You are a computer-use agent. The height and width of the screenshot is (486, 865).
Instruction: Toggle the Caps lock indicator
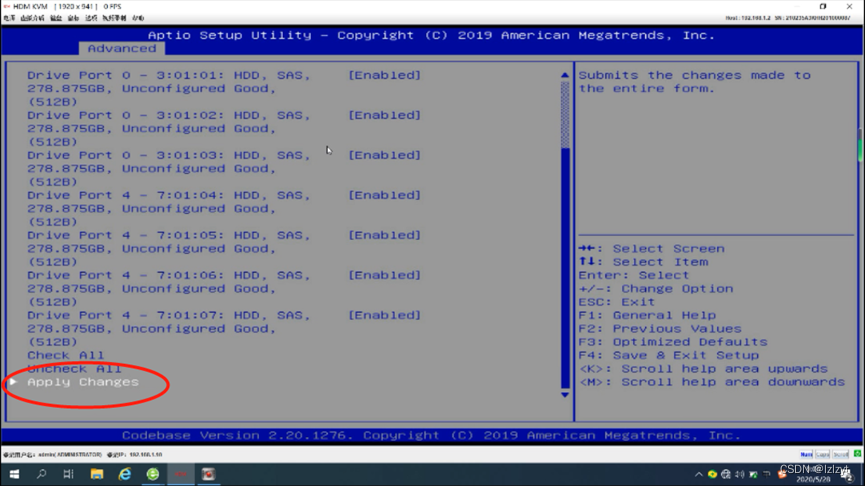(x=823, y=455)
